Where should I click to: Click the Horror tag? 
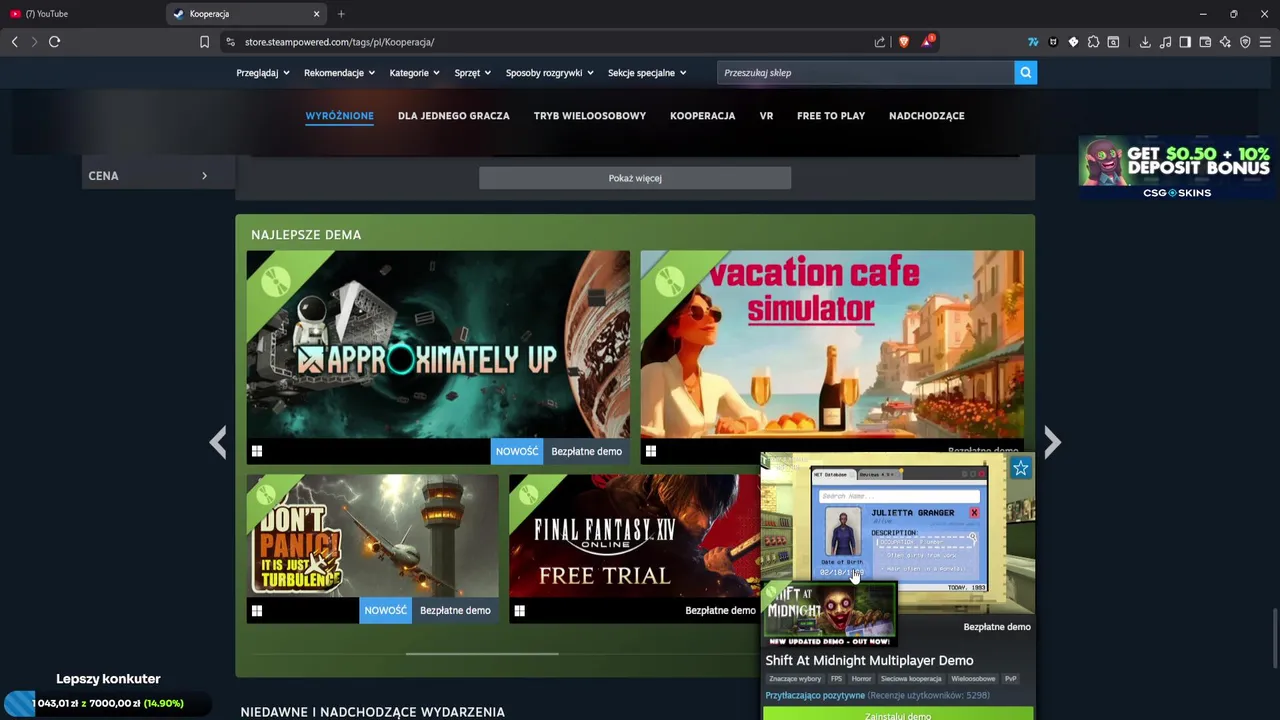click(x=861, y=679)
